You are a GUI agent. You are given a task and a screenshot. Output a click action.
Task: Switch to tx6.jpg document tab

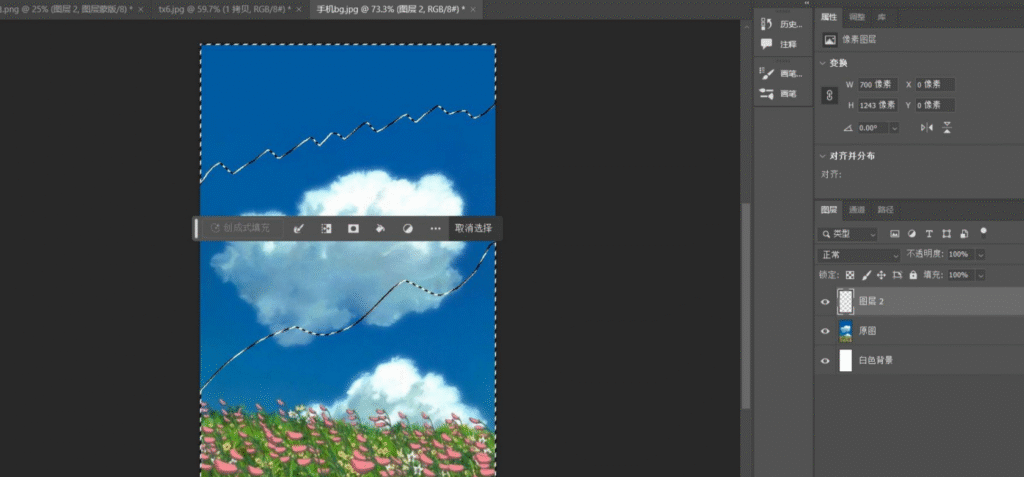click(x=225, y=10)
